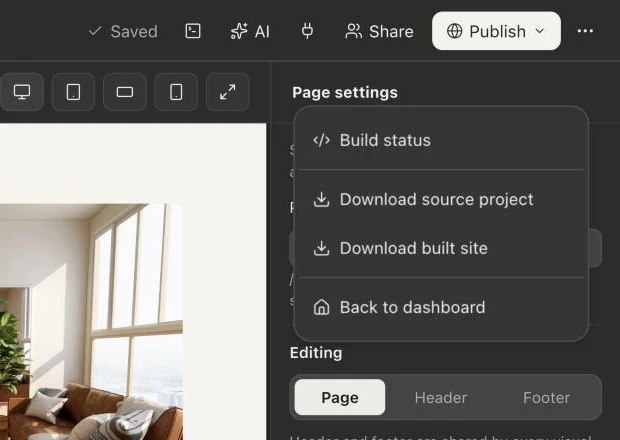Choose Download built site
Screen dimensions: 620x440
pos(441,248)
